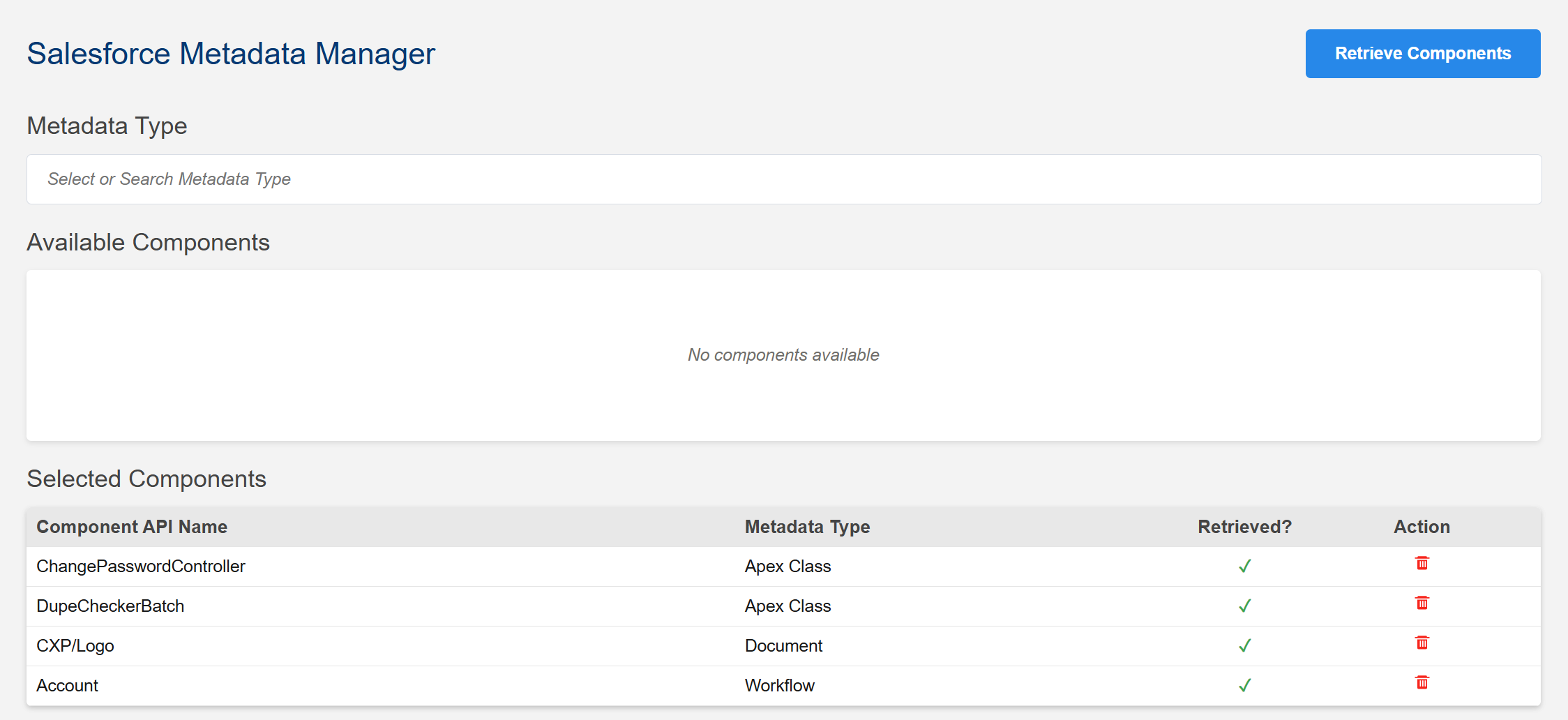1568x720 pixels.
Task: Click the retrieved checkmark for DupeCheckerBatch
Action: (1244, 606)
